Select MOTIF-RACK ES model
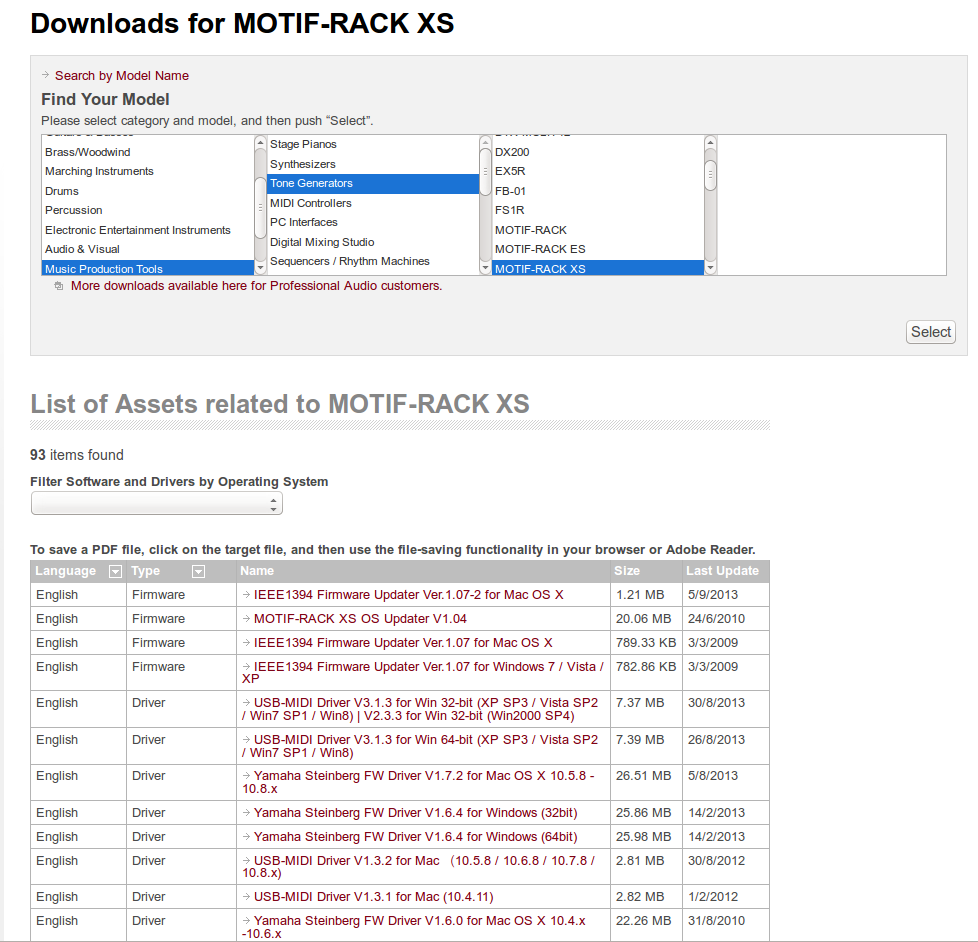 [598, 249]
